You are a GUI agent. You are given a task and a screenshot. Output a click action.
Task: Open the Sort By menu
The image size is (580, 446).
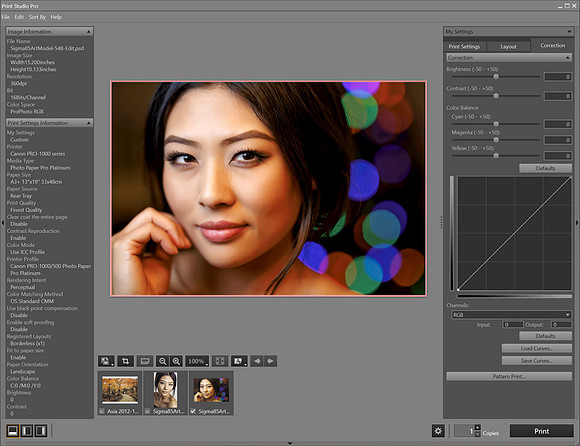coord(37,17)
